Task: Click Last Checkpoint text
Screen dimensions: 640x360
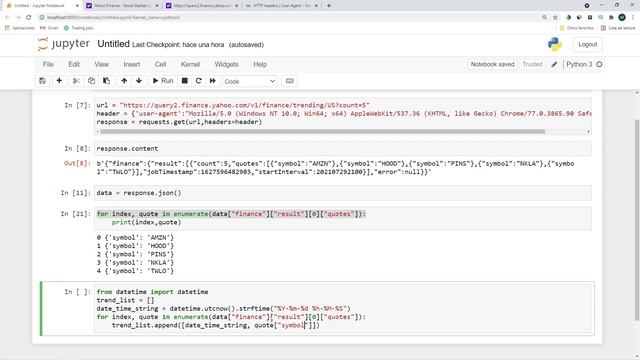Action: pyautogui.click(x=178, y=44)
